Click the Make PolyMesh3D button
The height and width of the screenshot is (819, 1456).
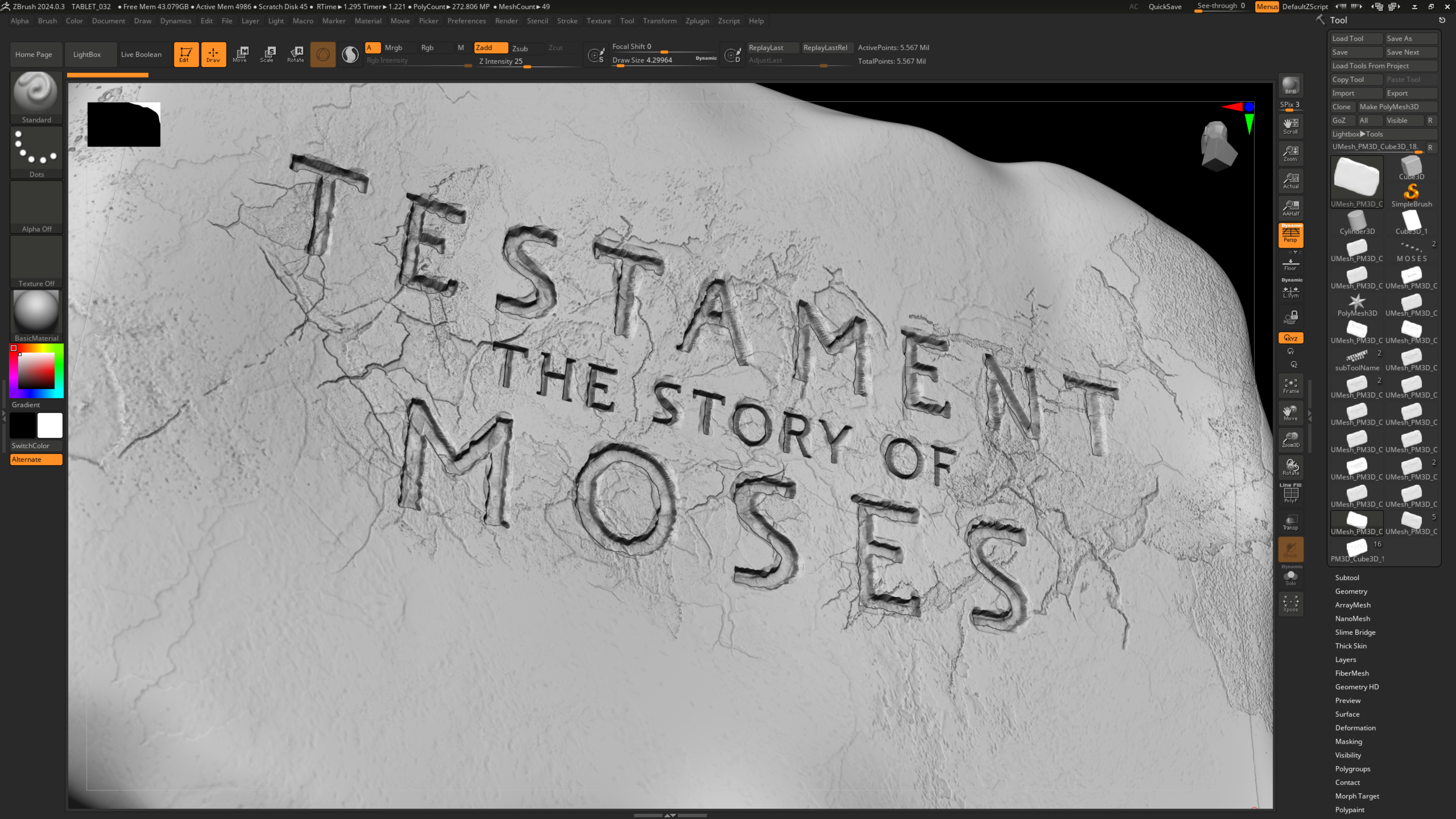click(1389, 107)
